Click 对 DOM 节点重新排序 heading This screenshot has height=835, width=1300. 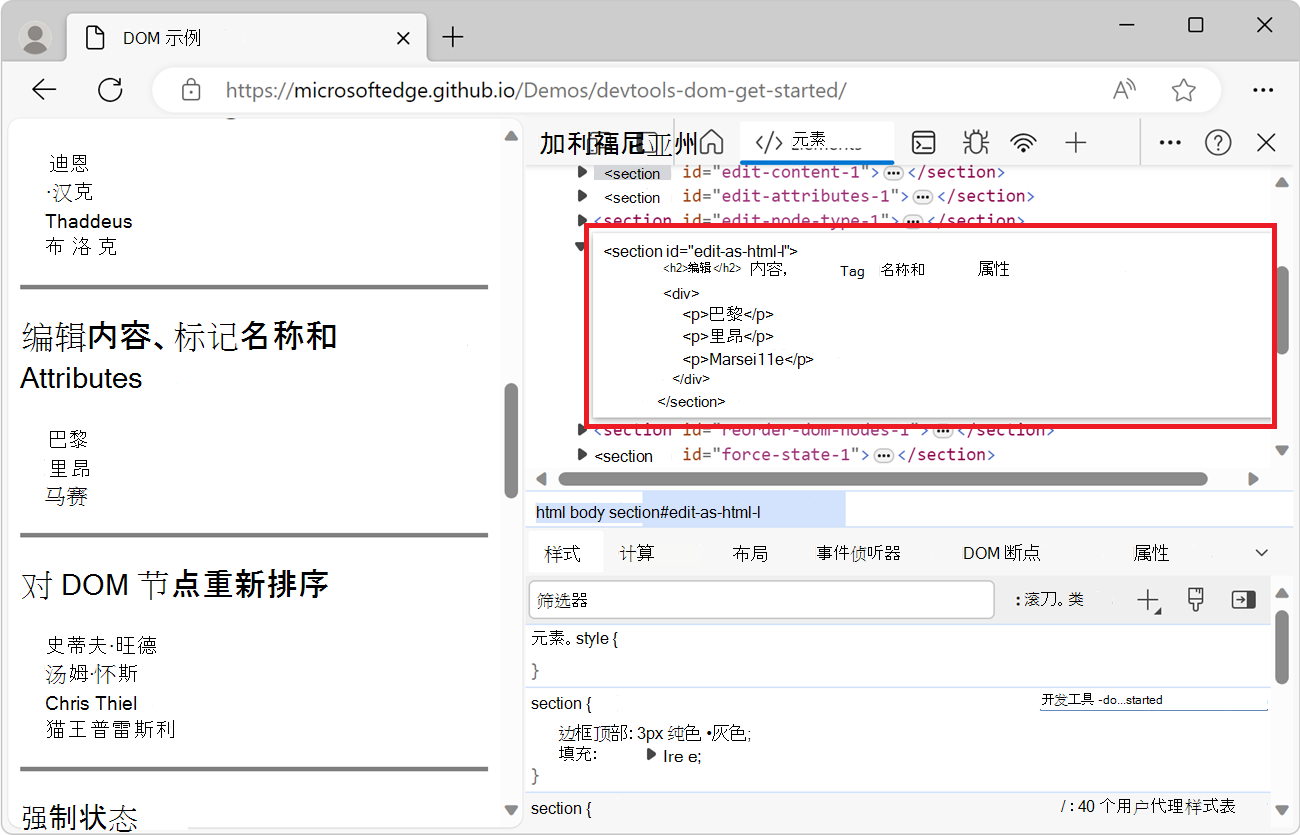coord(175,584)
